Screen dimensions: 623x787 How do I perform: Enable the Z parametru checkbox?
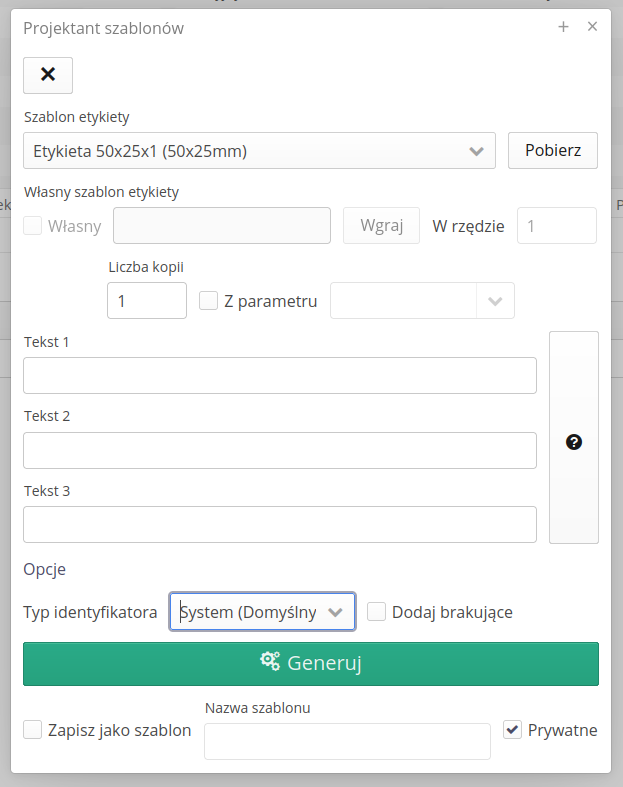coord(209,301)
